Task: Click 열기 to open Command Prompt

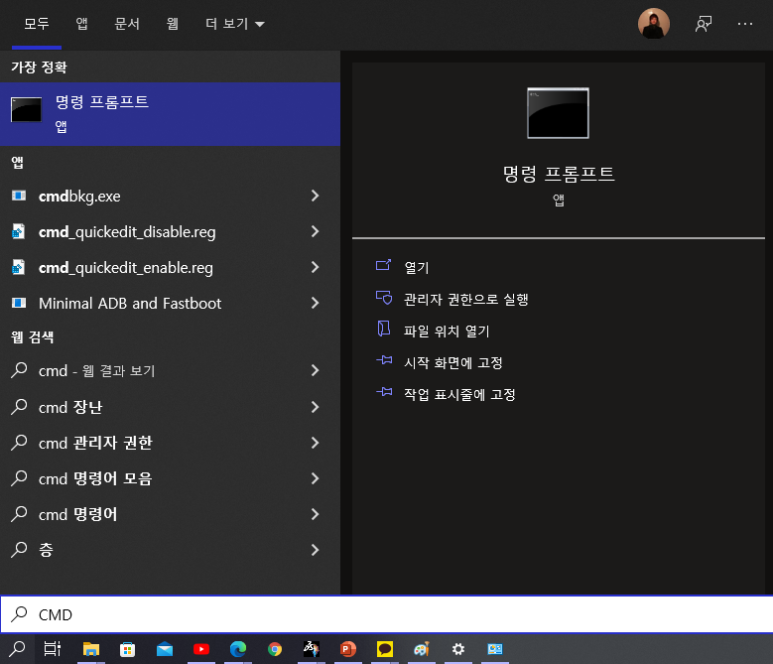Action: coord(417,267)
